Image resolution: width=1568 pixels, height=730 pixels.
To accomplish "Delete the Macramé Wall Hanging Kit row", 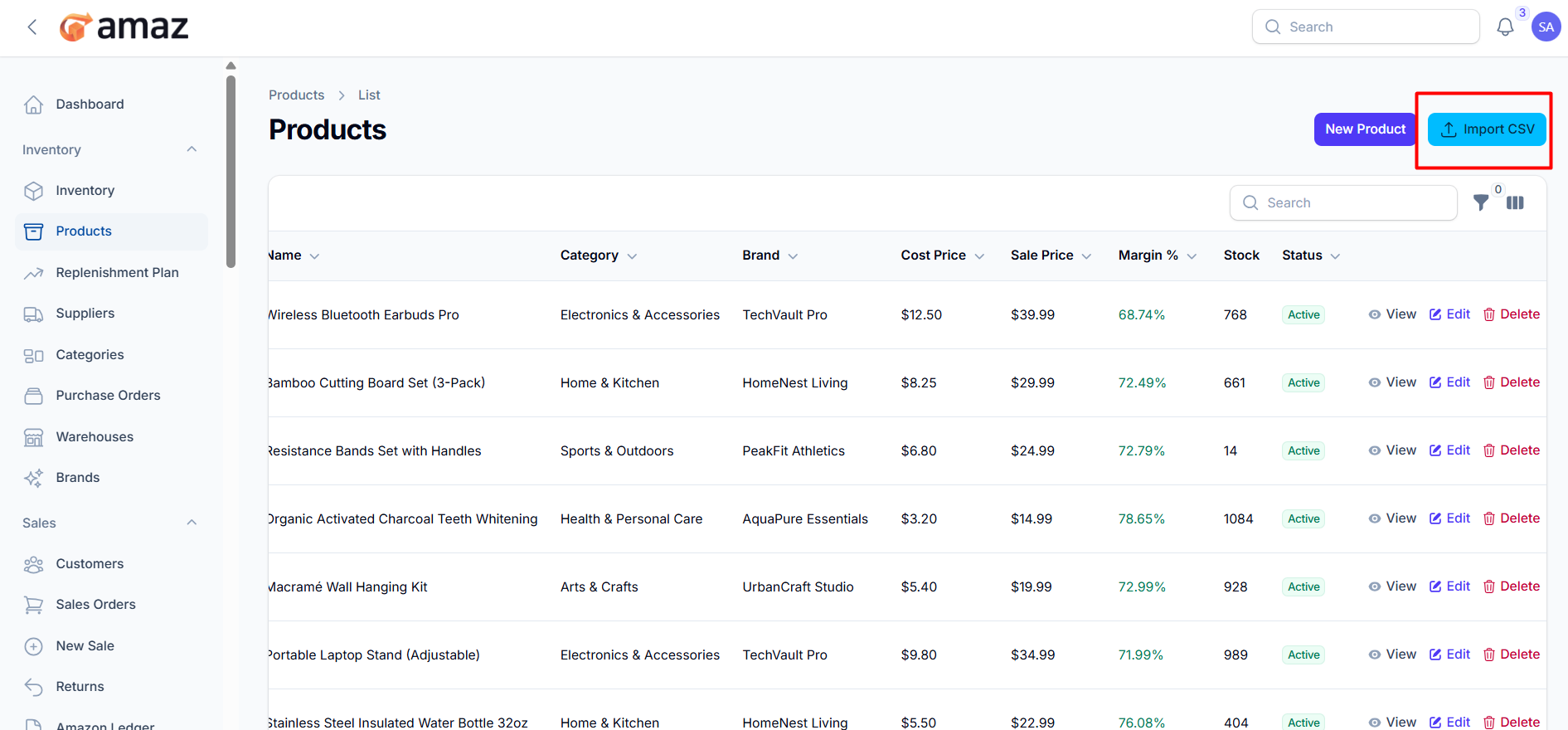I will (1511, 586).
